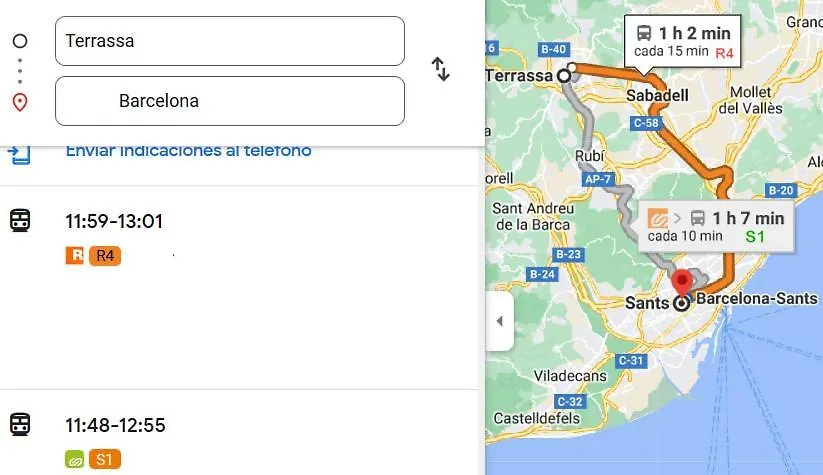
Task: Collapse the side panel with arrow tab
Action: tap(500, 321)
